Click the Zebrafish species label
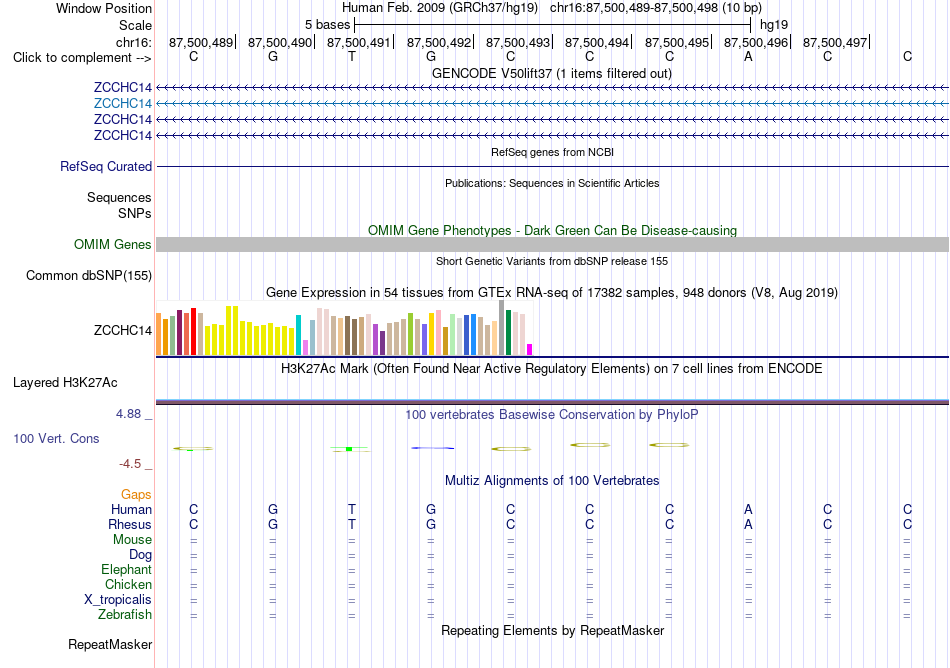Screen dimensions: 950x668 point(125,615)
